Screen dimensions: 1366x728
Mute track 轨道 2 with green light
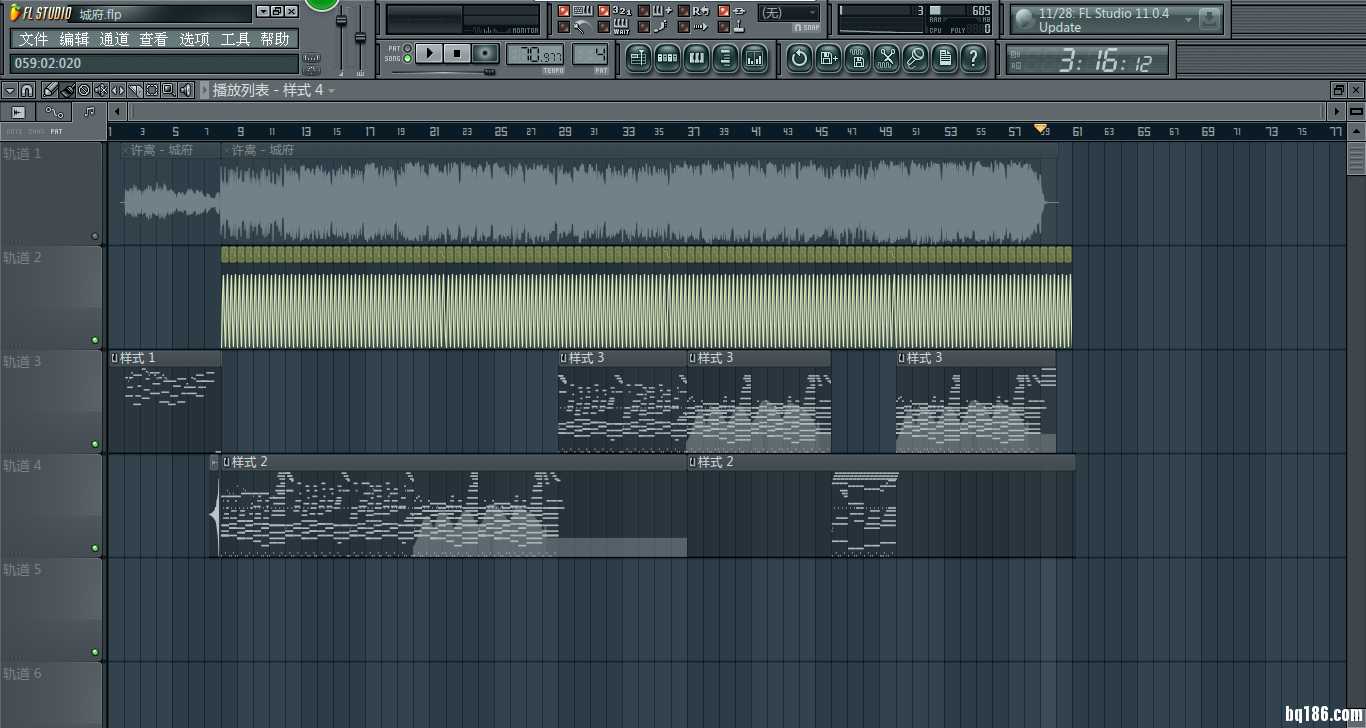(95, 340)
